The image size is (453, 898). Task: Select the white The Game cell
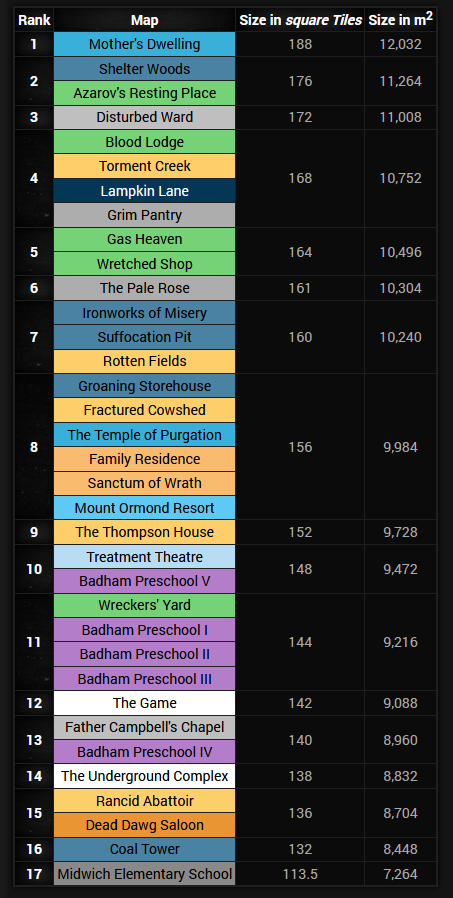[x=144, y=703]
